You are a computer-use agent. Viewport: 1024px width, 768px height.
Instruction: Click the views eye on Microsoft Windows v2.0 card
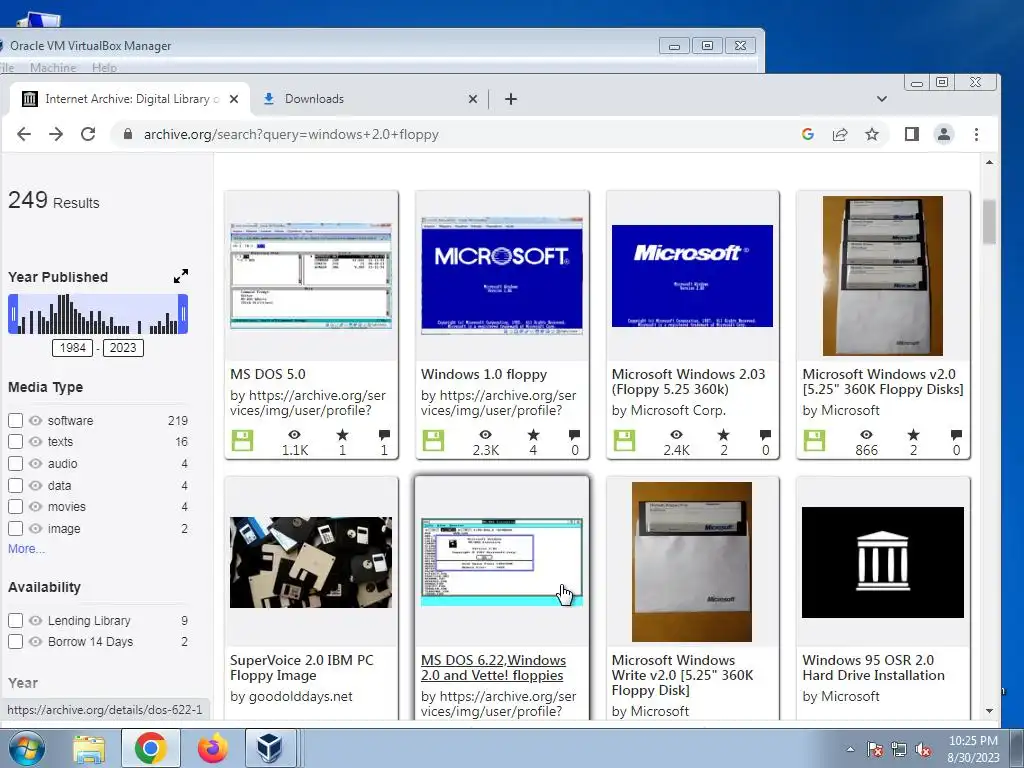(866, 435)
